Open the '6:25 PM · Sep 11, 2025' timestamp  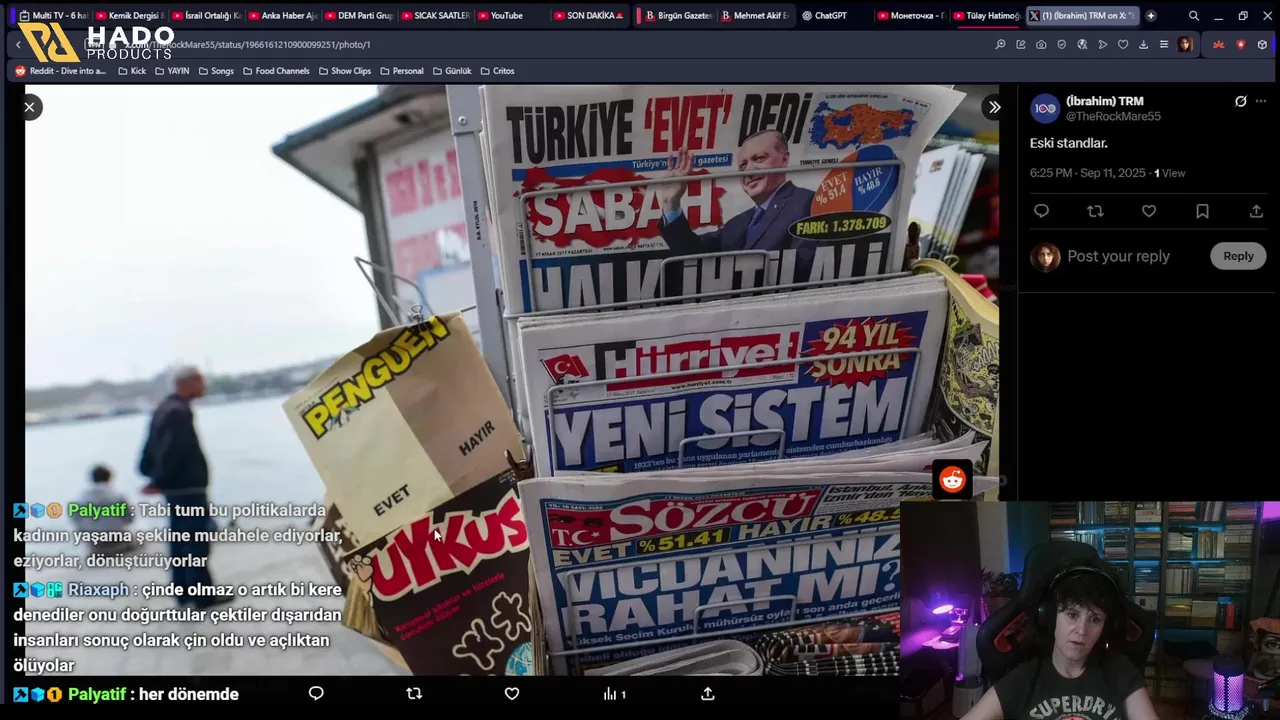pos(1088,173)
